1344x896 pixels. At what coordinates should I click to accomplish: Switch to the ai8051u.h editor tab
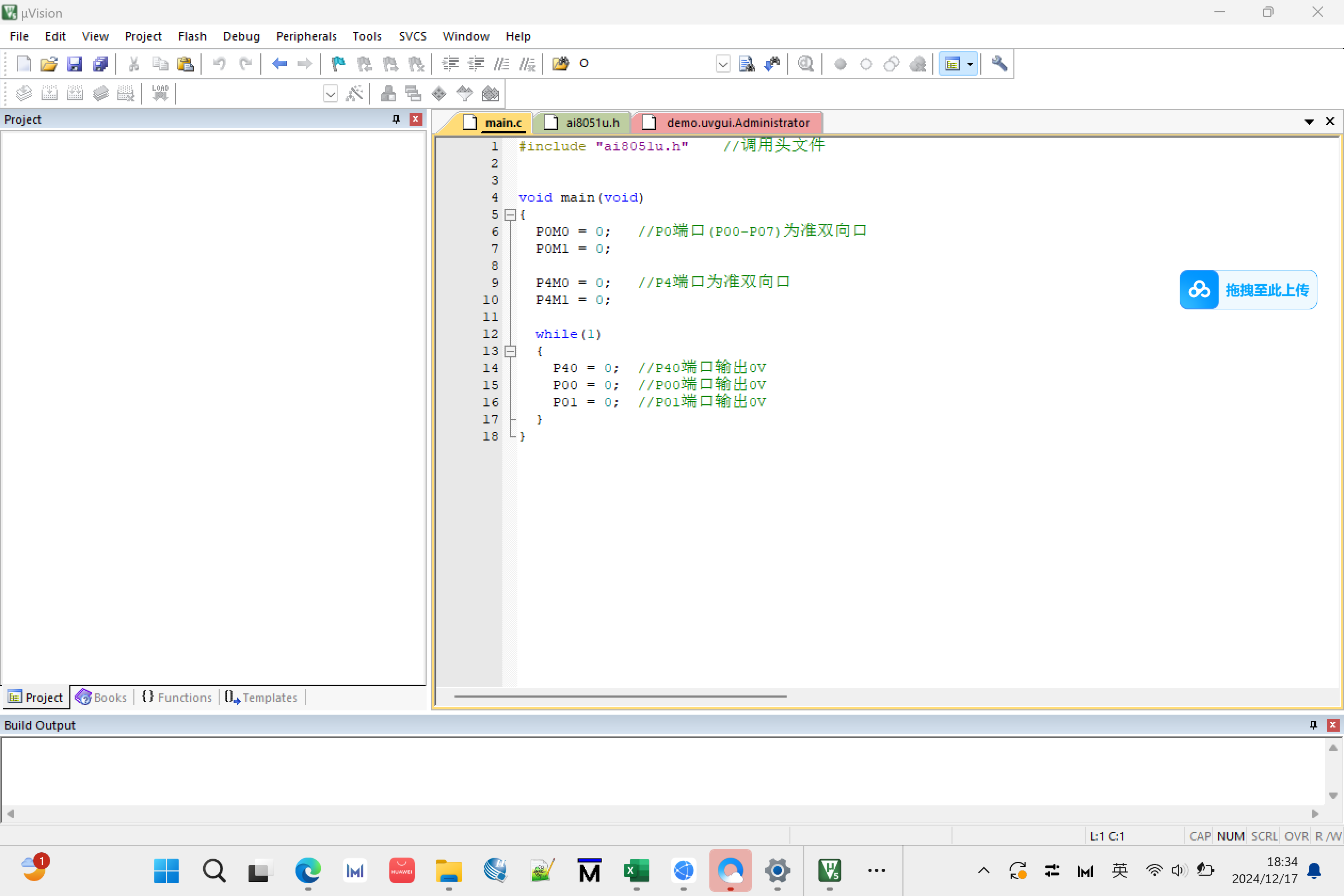click(583, 122)
